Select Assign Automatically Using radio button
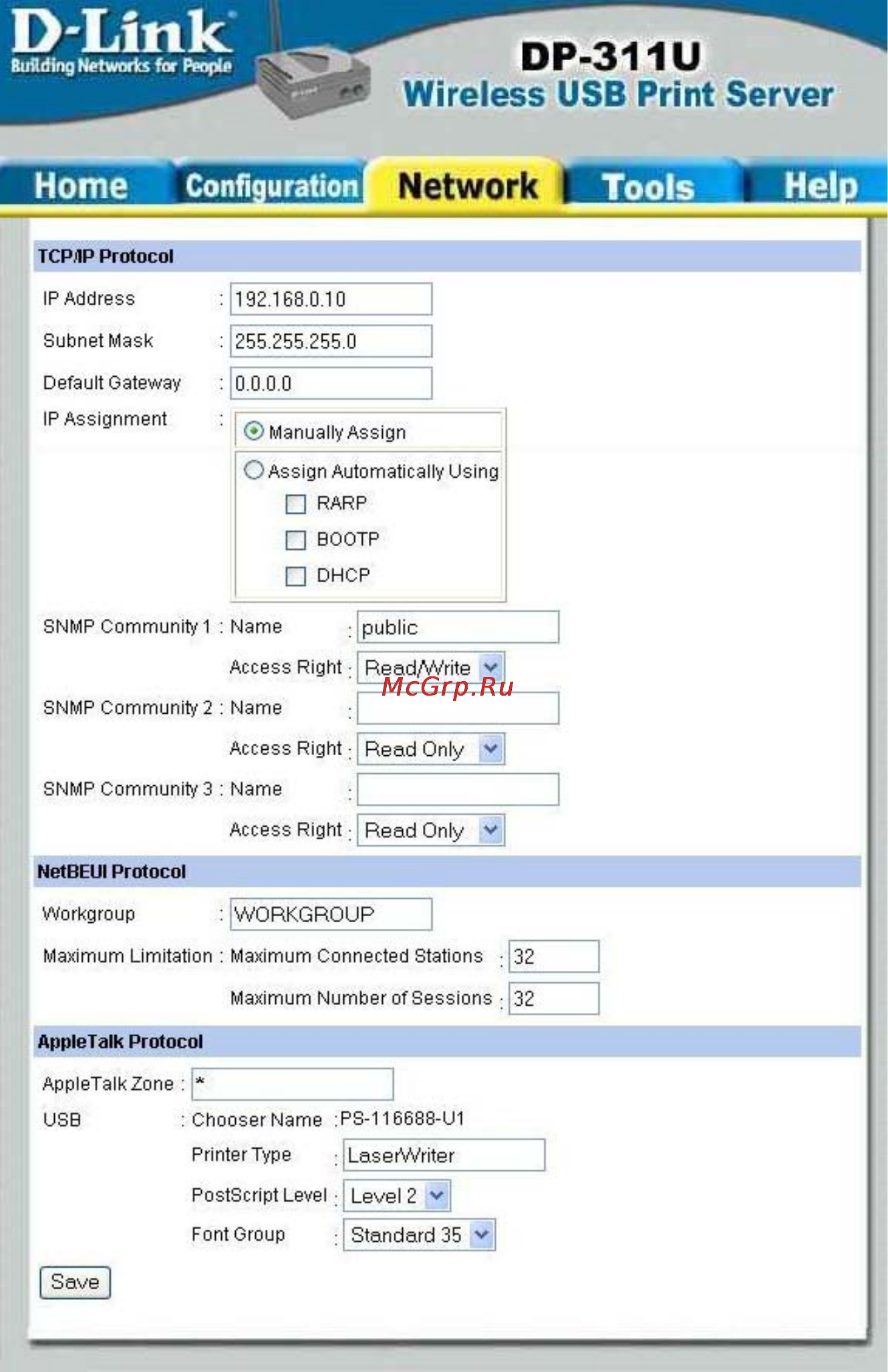The height and width of the screenshot is (1372, 888). (253, 470)
